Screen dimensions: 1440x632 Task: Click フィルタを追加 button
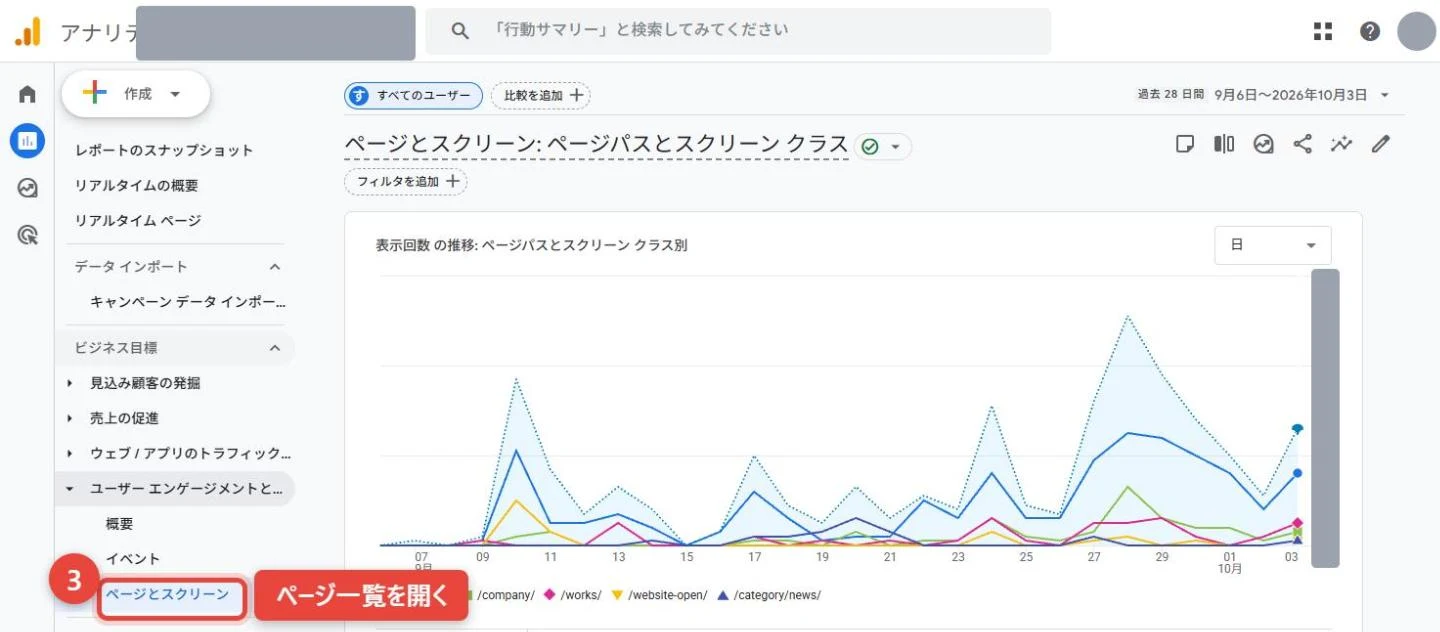[405, 181]
